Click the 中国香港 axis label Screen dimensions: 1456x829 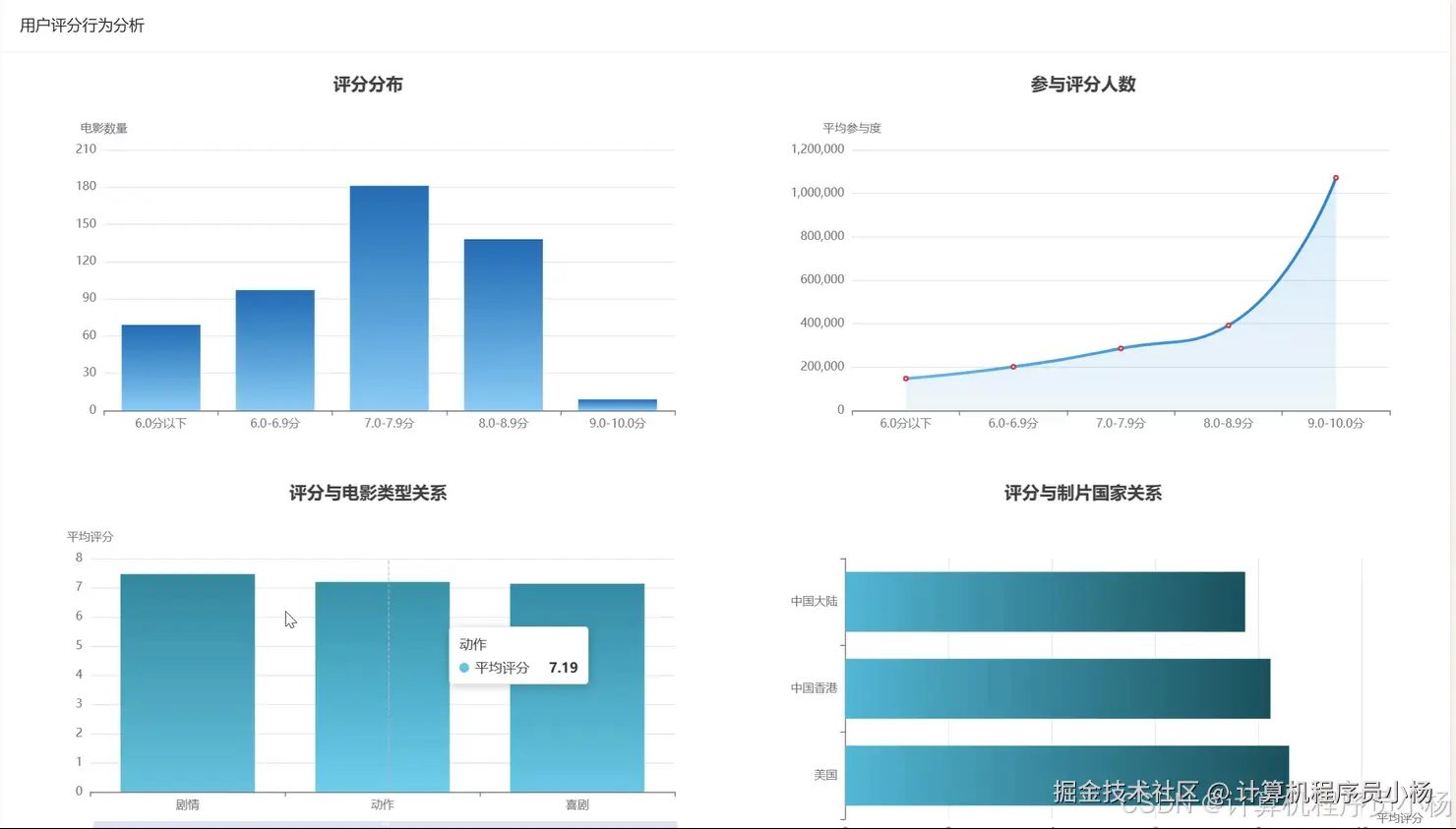point(815,688)
